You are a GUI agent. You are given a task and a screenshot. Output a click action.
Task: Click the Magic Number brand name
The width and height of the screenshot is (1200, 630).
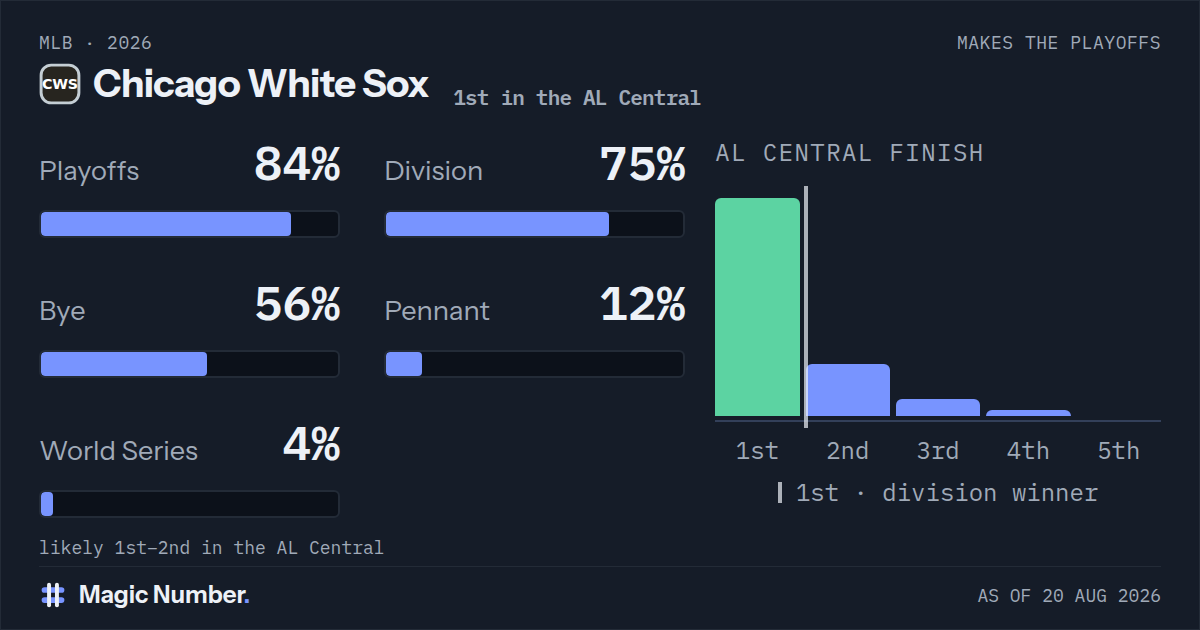pyautogui.click(x=164, y=595)
